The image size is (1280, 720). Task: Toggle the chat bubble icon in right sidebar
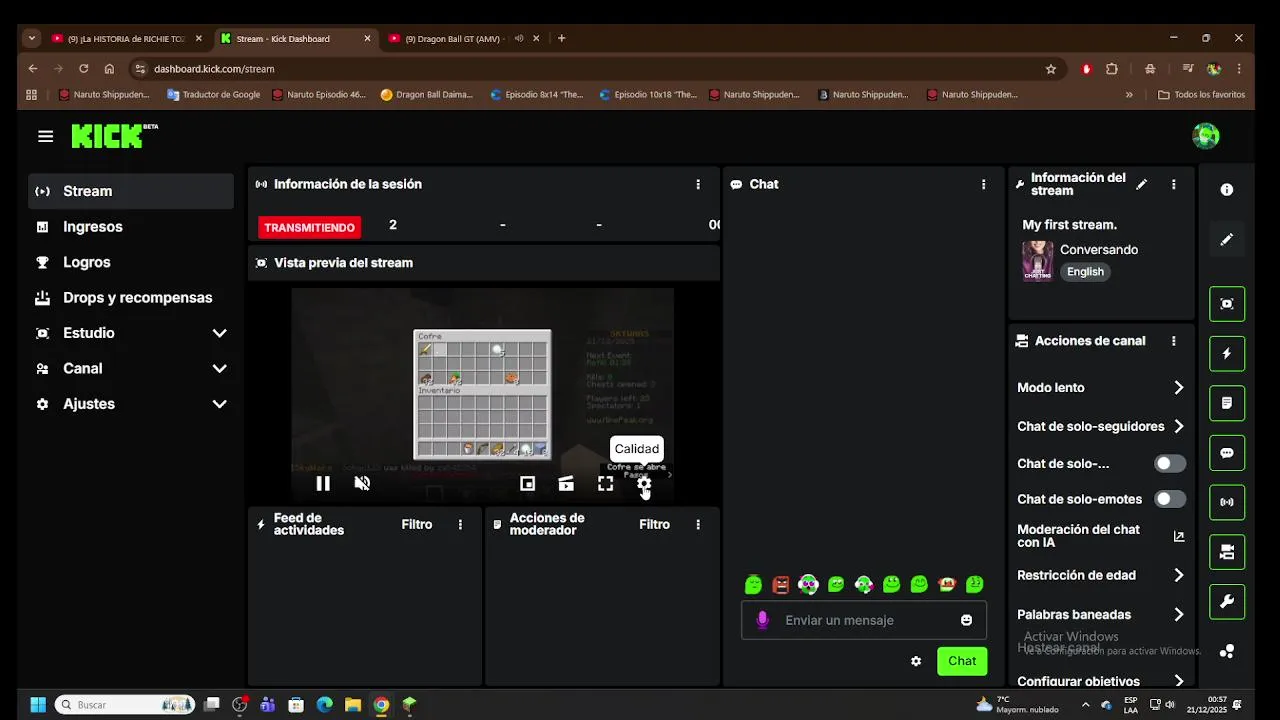point(1227,453)
